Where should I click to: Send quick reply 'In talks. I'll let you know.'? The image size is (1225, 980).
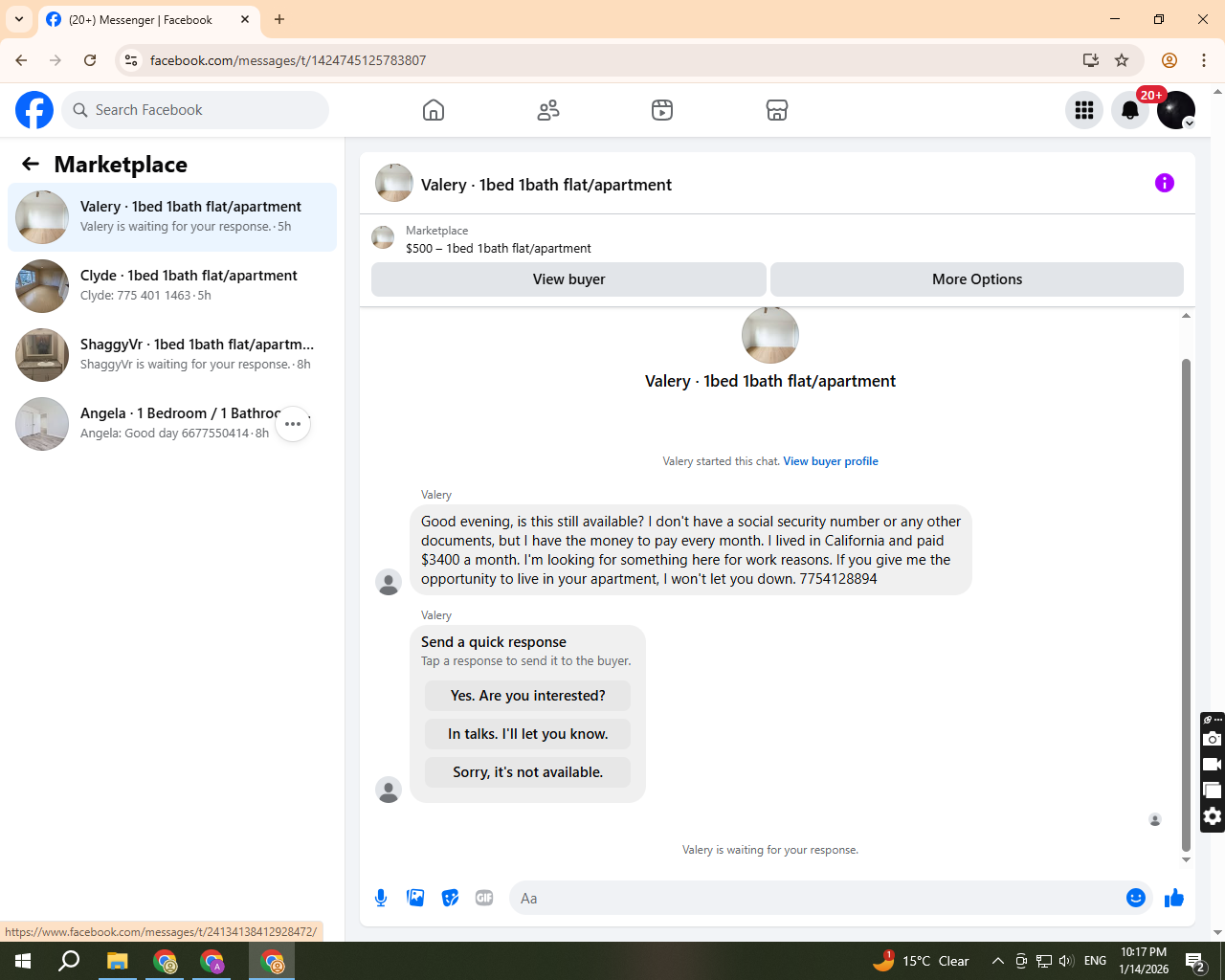pyautogui.click(x=528, y=734)
